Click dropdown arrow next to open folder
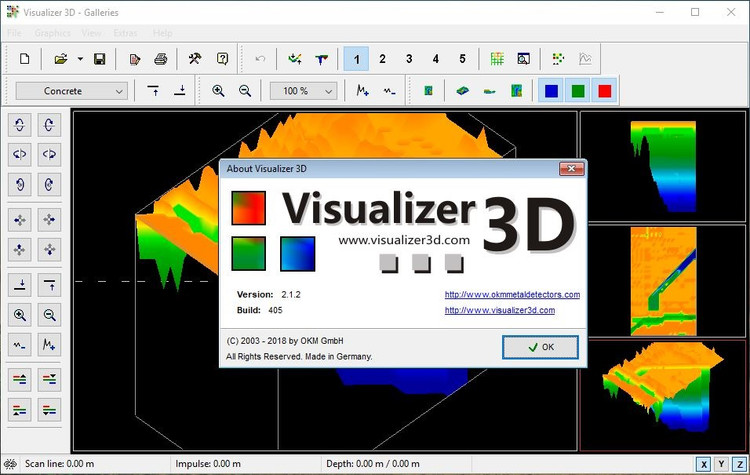The image size is (750, 475). coord(80,60)
